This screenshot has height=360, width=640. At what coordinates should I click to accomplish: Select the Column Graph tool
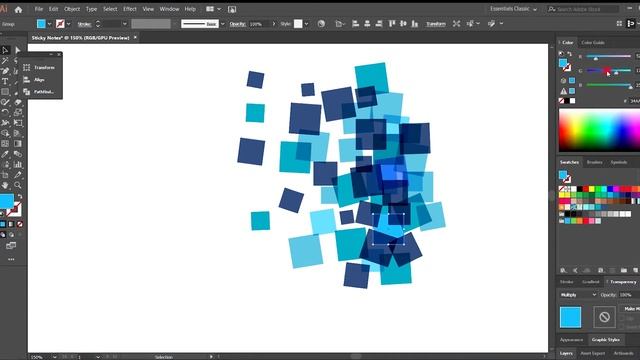pos(18,164)
